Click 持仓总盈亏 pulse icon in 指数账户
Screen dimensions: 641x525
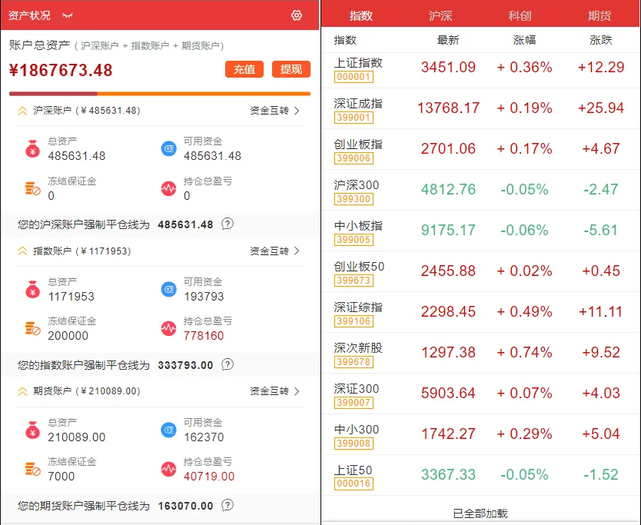tap(168, 328)
